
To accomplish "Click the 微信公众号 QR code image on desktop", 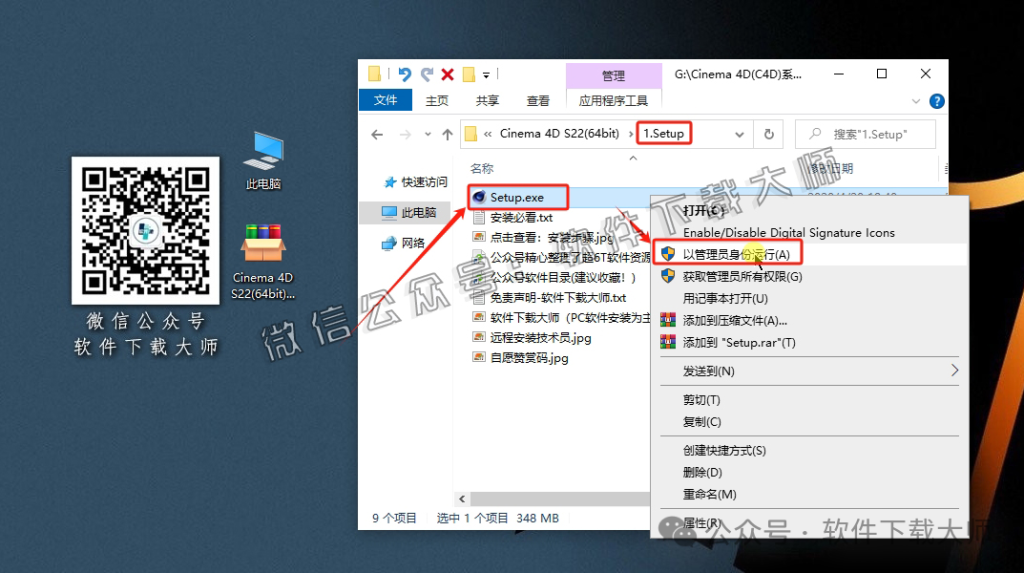I will (x=146, y=231).
